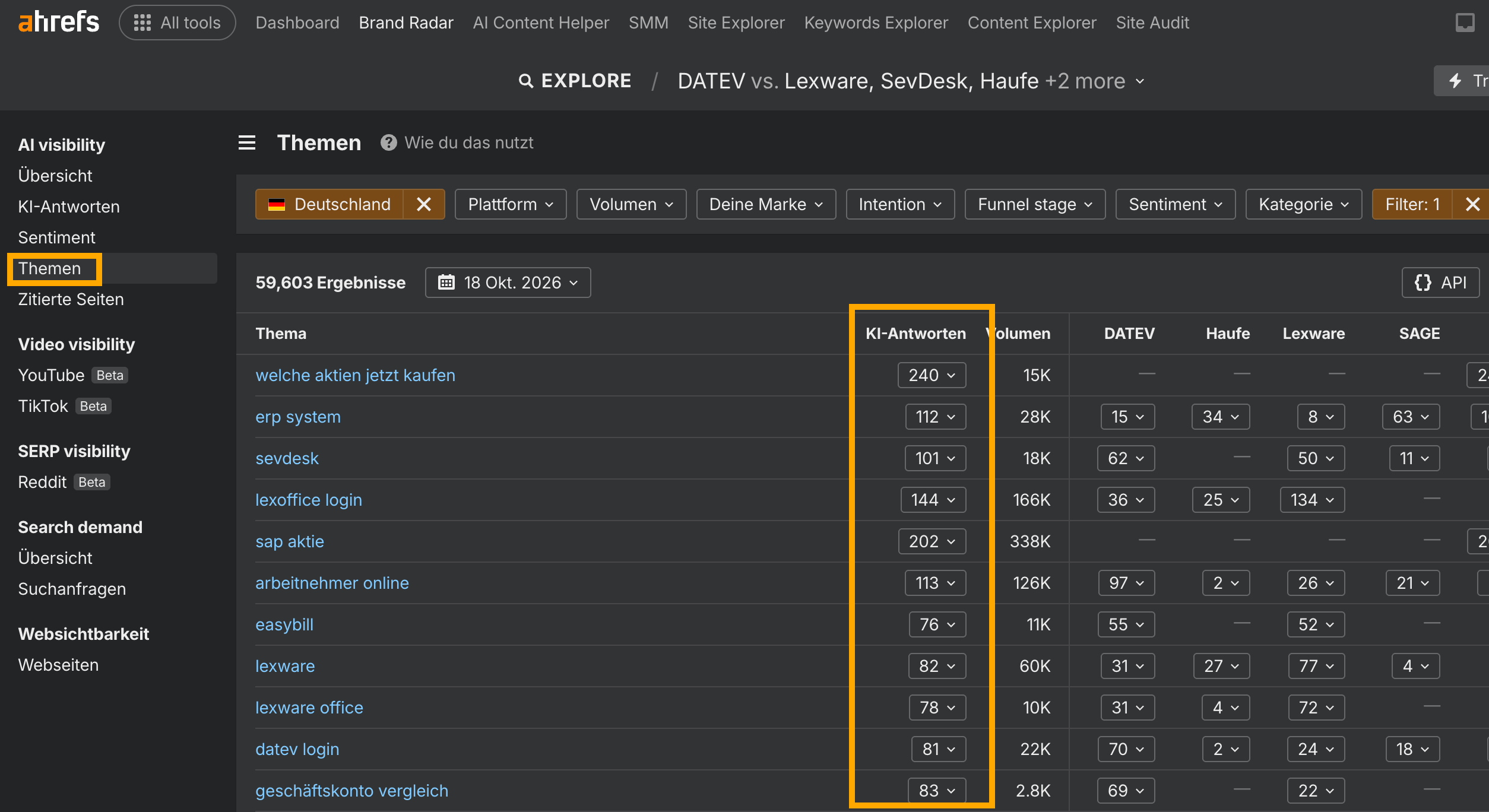Image resolution: width=1489 pixels, height=812 pixels.
Task: Sort by the DATEV column header
Action: click(1129, 334)
